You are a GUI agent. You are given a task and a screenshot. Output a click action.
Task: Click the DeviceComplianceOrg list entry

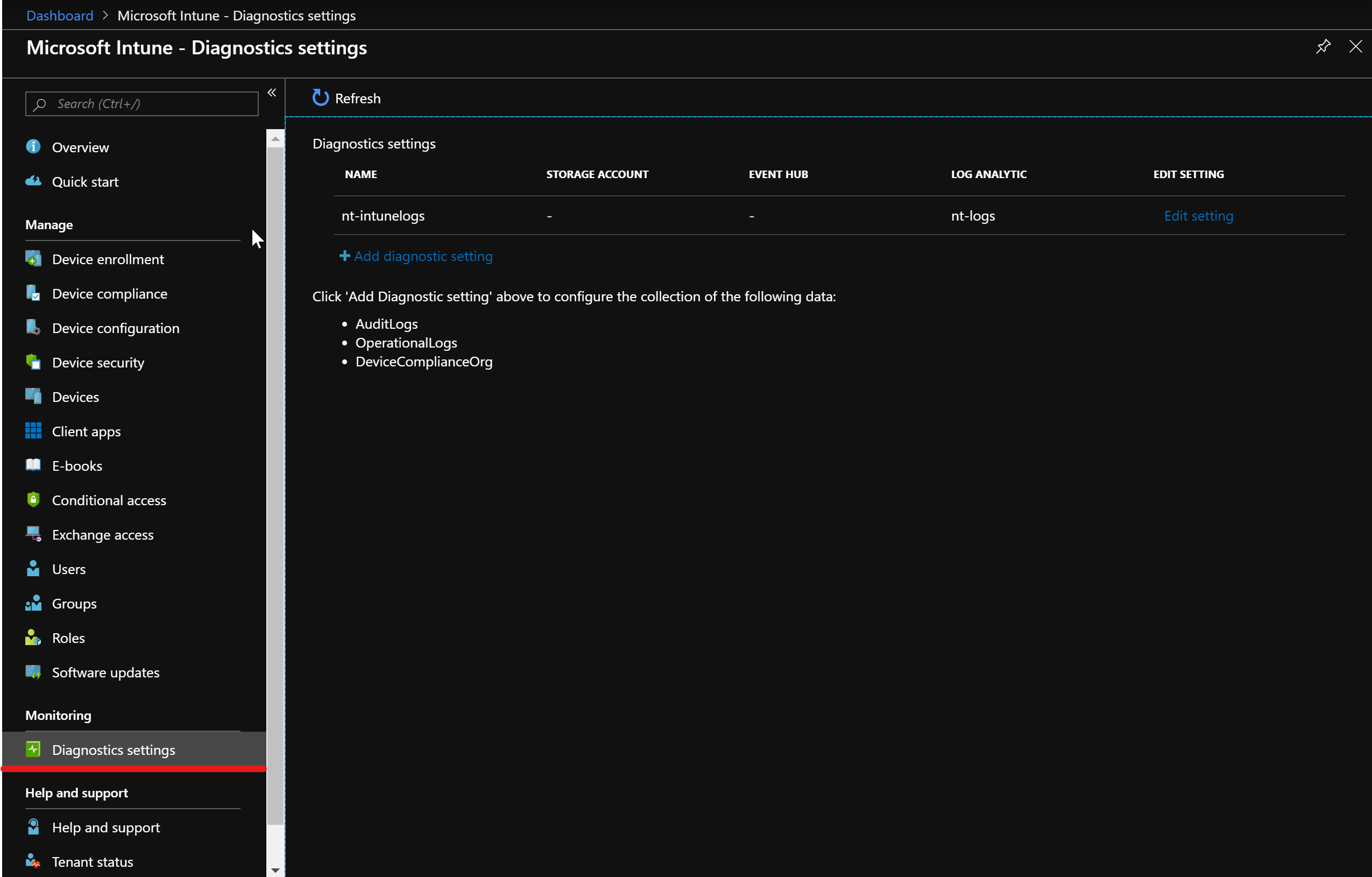click(x=424, y=361)
